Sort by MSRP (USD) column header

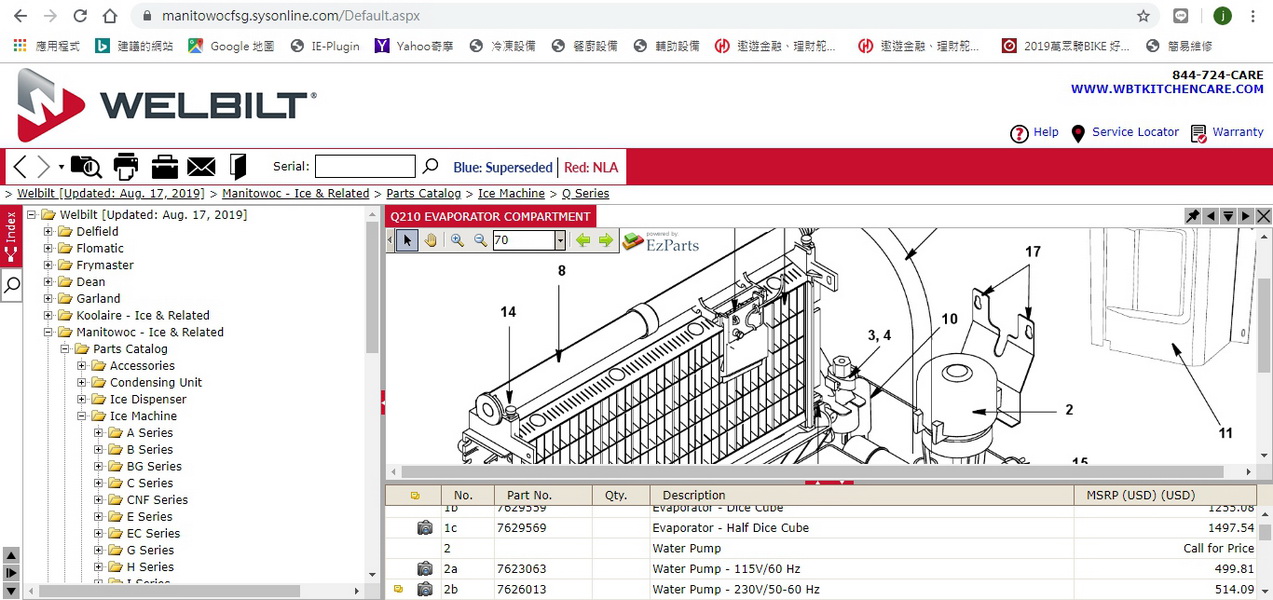coord(1165,495)
